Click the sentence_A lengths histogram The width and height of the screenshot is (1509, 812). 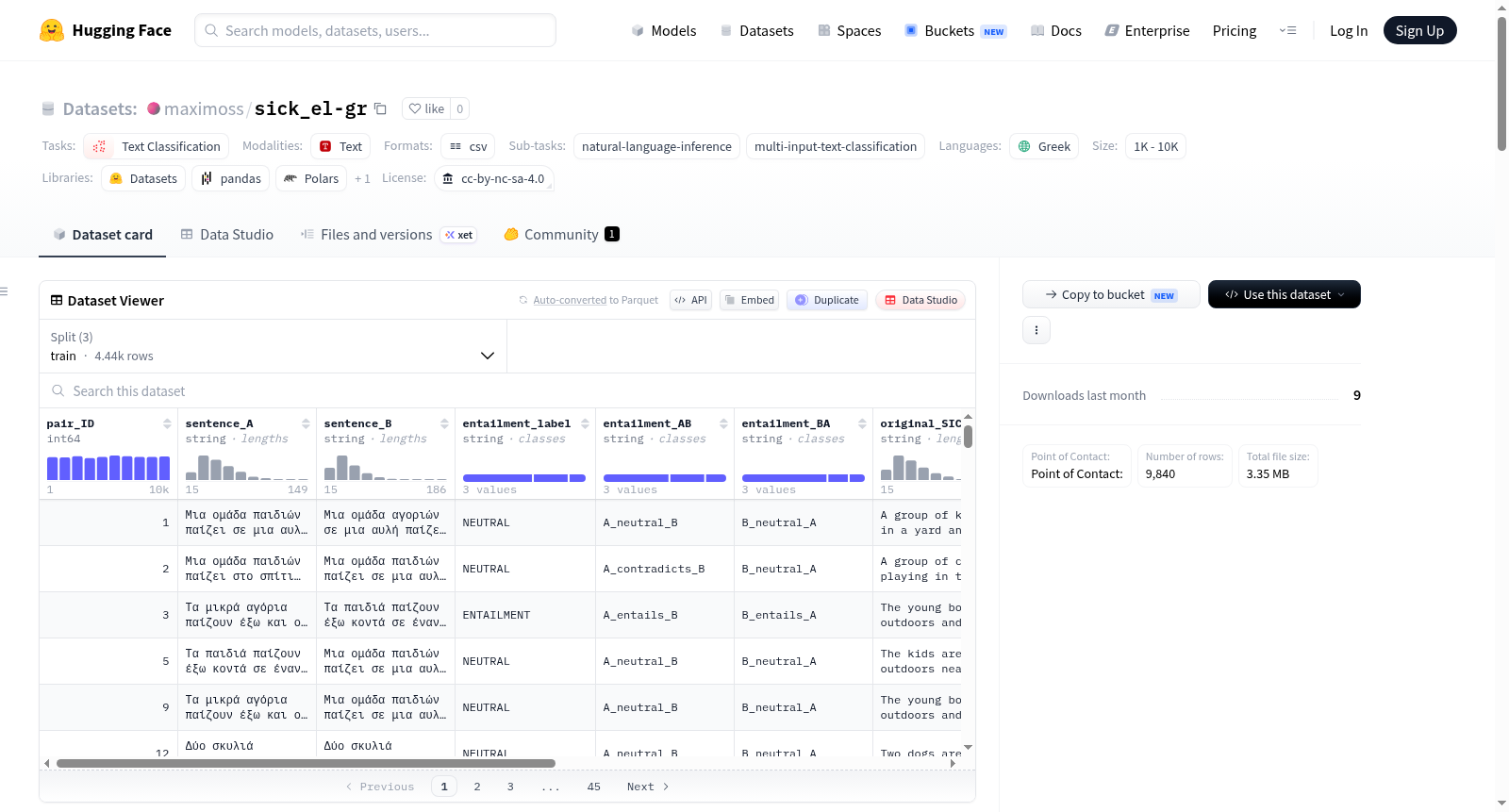[247, 468]
